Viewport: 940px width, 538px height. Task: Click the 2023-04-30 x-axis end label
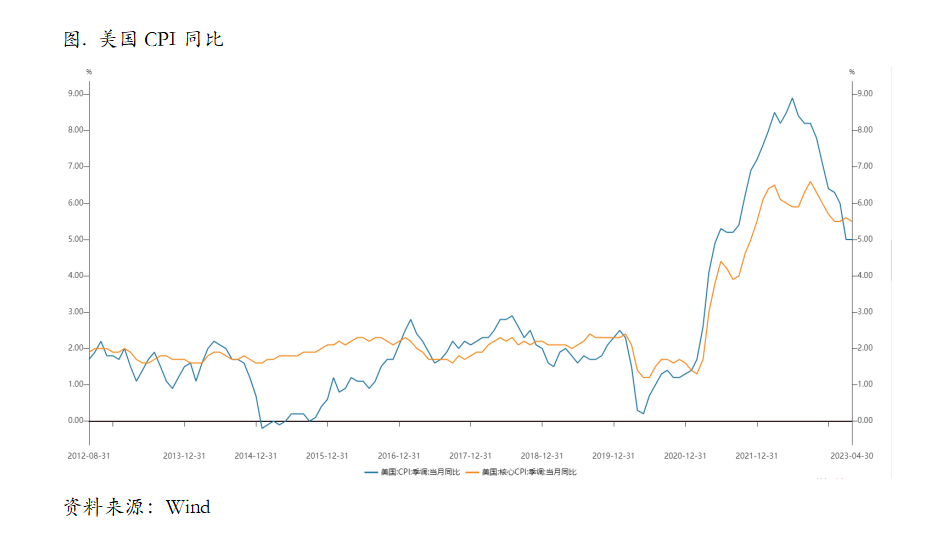click(852, 456)
